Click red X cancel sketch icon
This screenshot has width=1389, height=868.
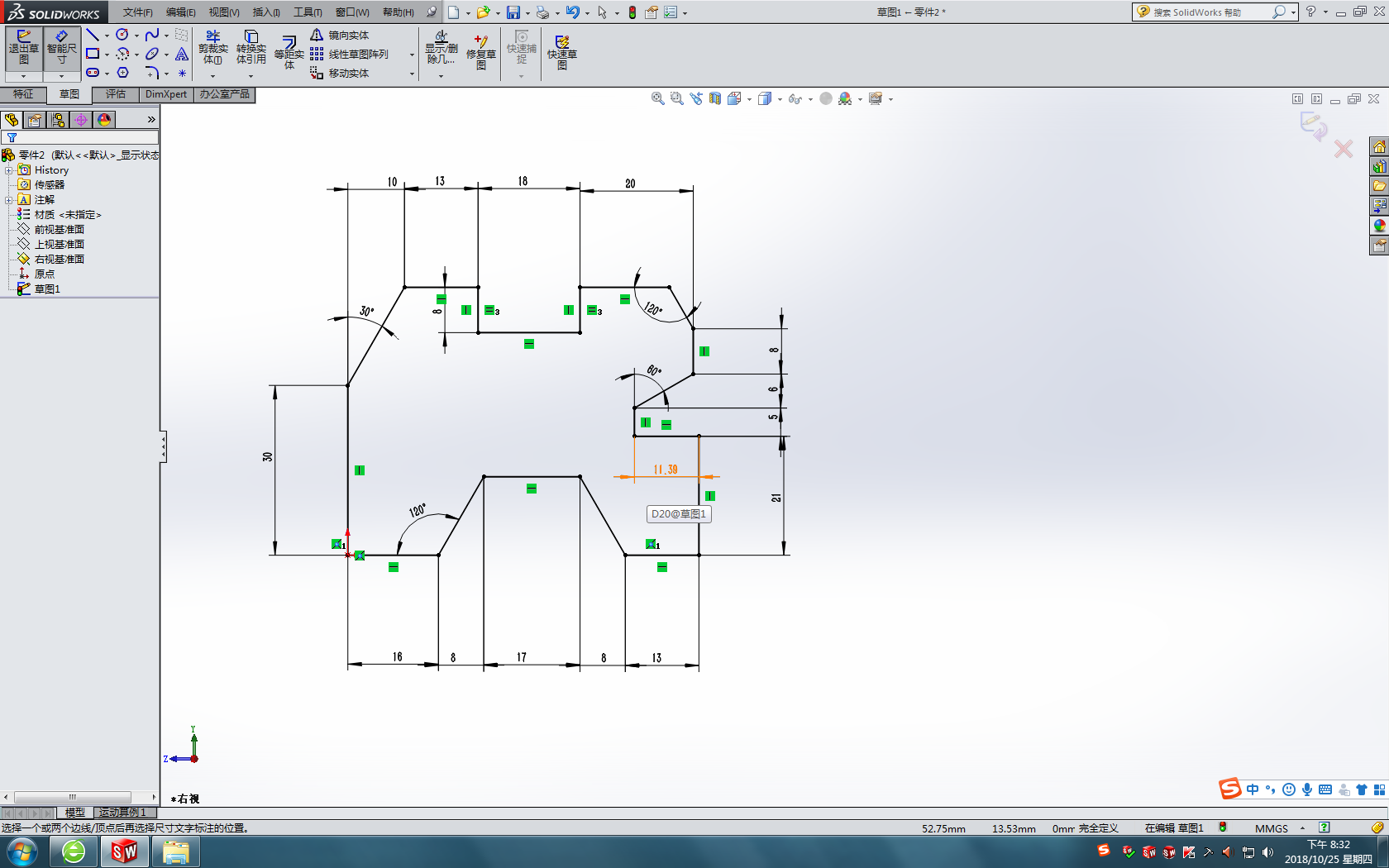point(1344,149)
